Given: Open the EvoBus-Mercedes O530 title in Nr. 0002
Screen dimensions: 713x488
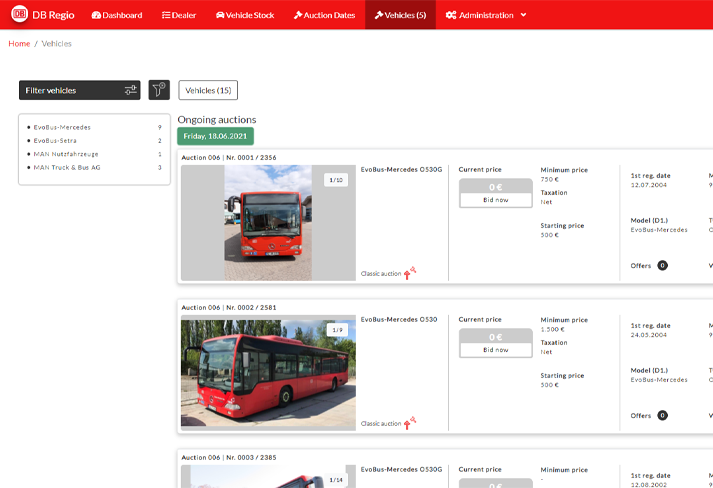Looking at the screenshot, I should [399, 320].
